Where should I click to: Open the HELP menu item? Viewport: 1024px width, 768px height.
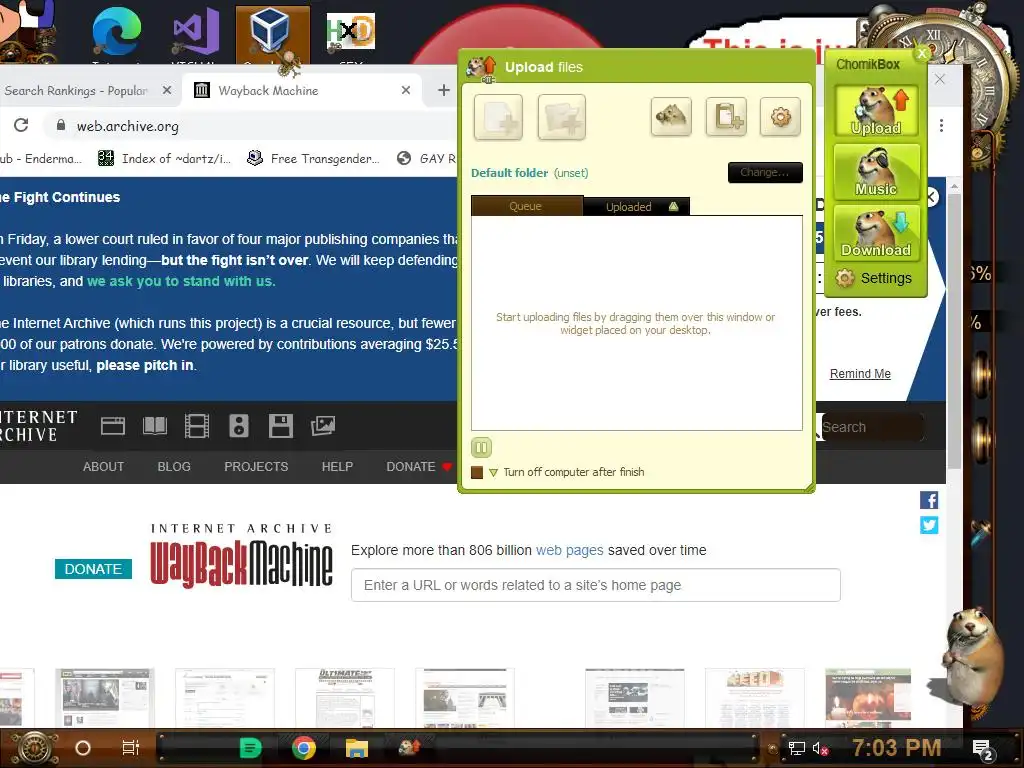[337, 466]
